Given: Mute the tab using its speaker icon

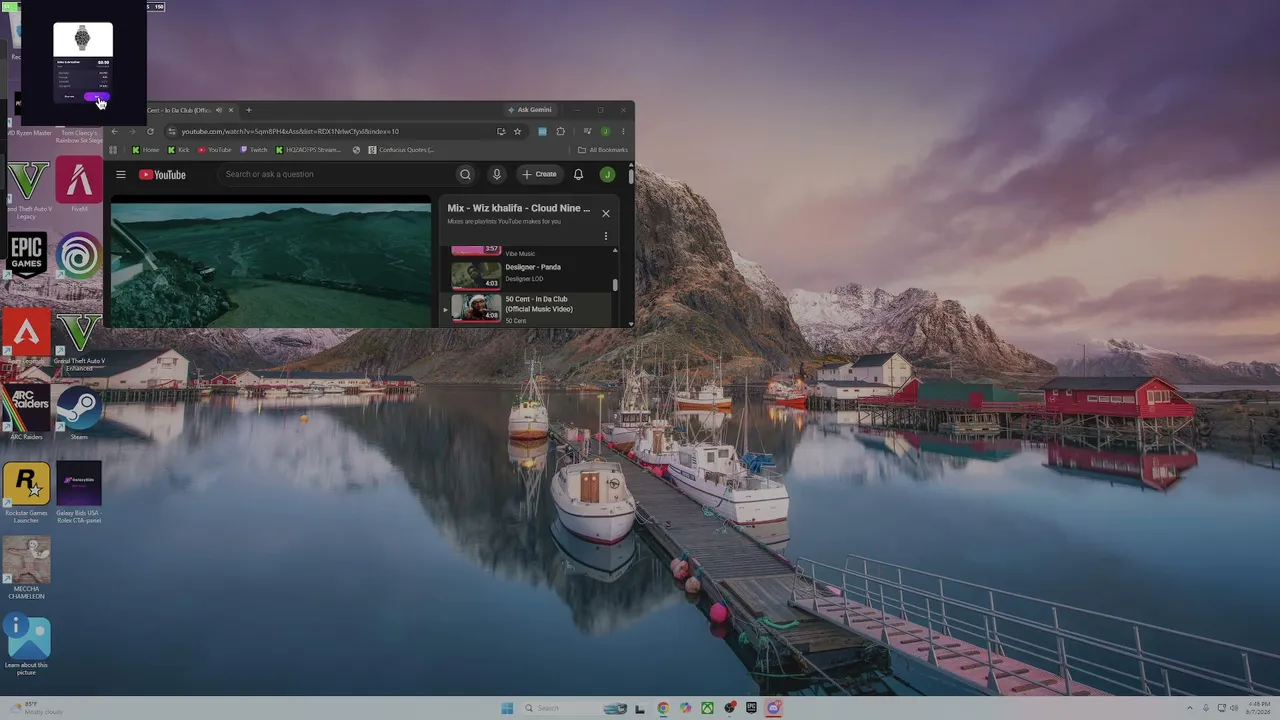Looking at the screenshot, I should 218,110.
